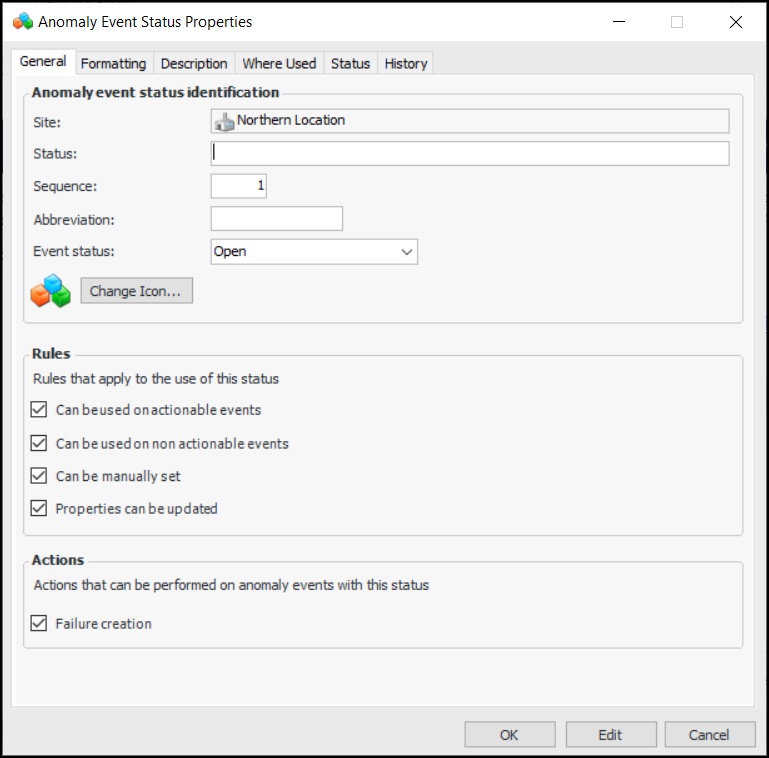Close the Anomaly Event Status Properties window
This screenshot has width=769, height=758.
[736, 21]
